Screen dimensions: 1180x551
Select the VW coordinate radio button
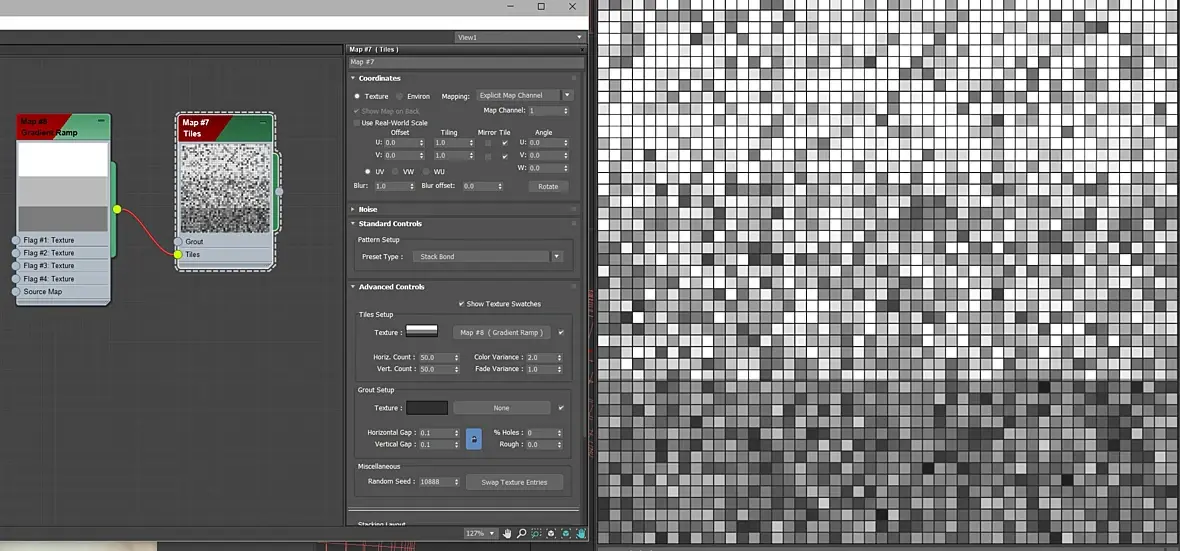pyautogui.click(x=395, y=172)
